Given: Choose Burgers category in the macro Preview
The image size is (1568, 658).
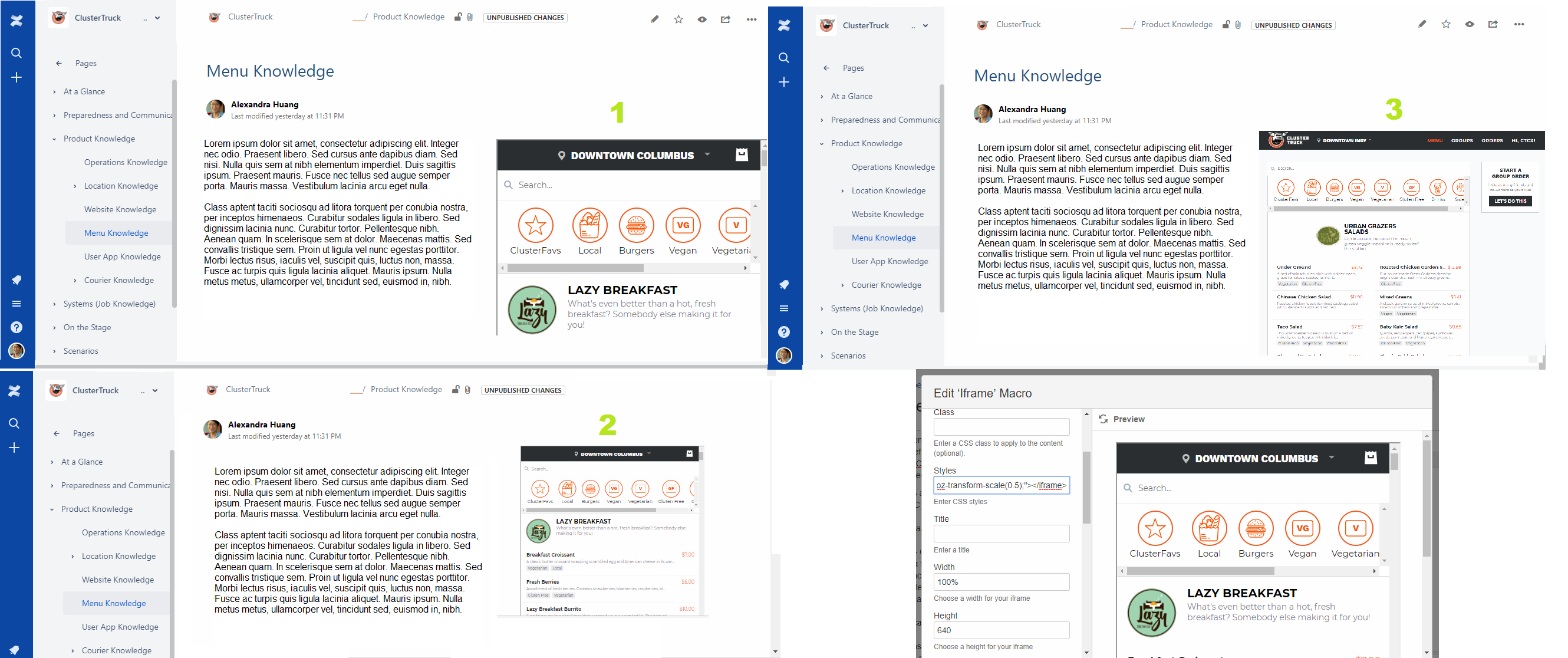Looking at the screenshot, I should click(1255, 534).
